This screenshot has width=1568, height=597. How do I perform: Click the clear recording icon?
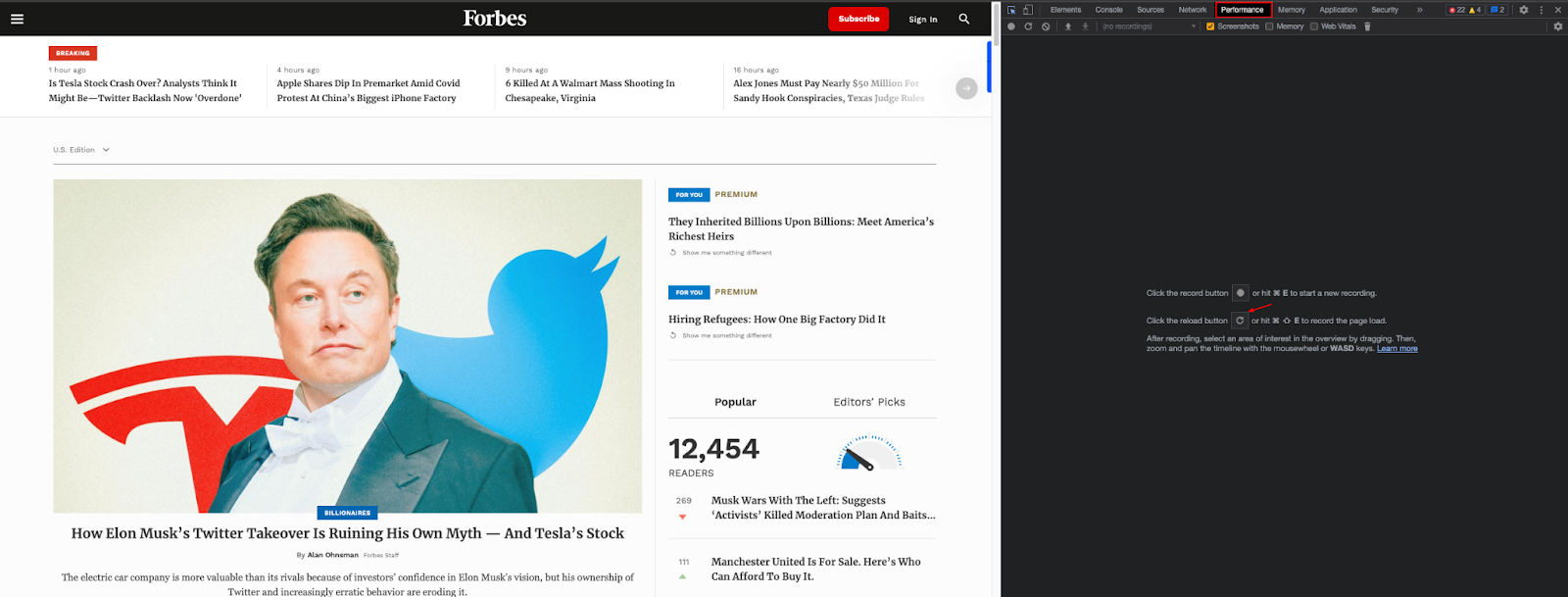click(1046, 26)
